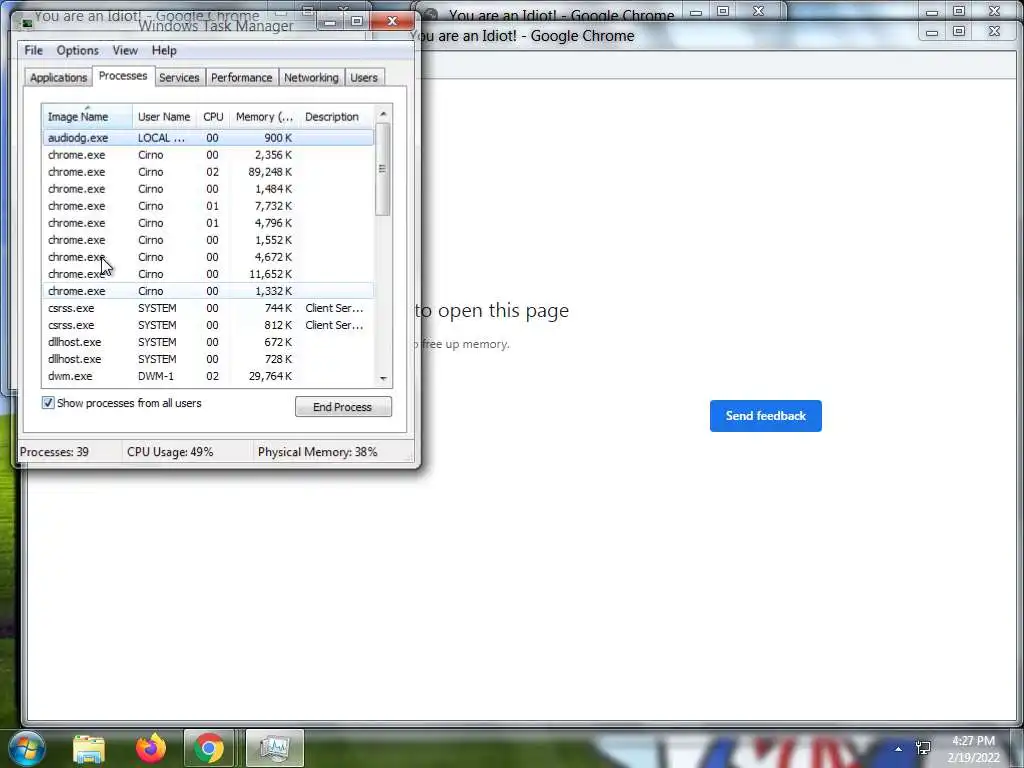Close the Windows Task Manager window
Screen dimensions: 1024x768
click(x=392, y=21)
